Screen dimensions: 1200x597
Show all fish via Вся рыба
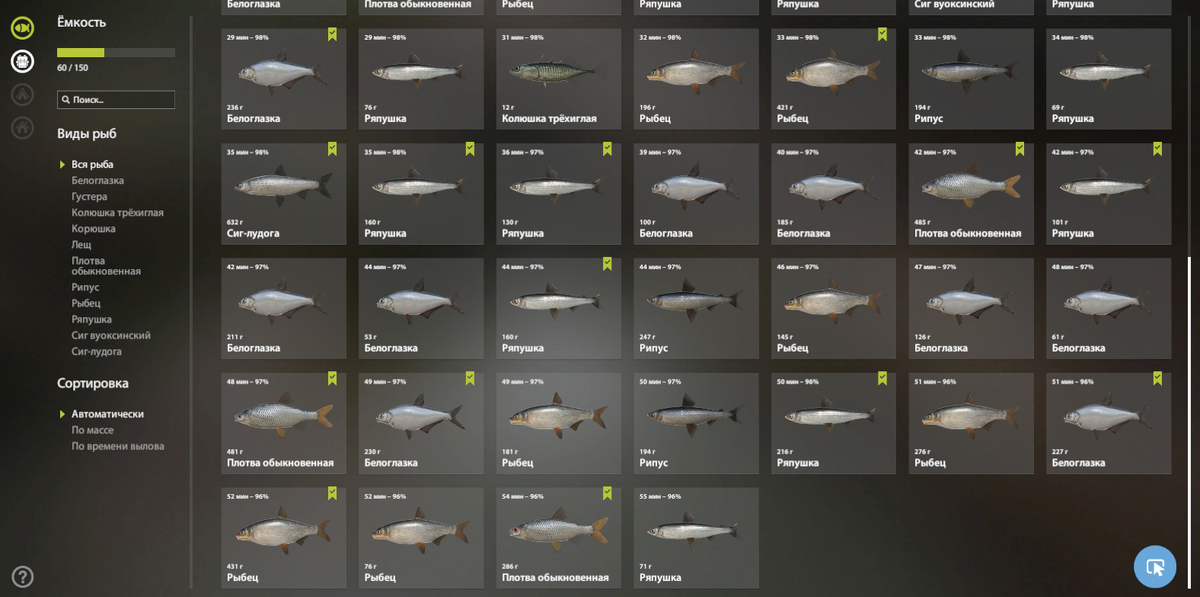point(92,165)
